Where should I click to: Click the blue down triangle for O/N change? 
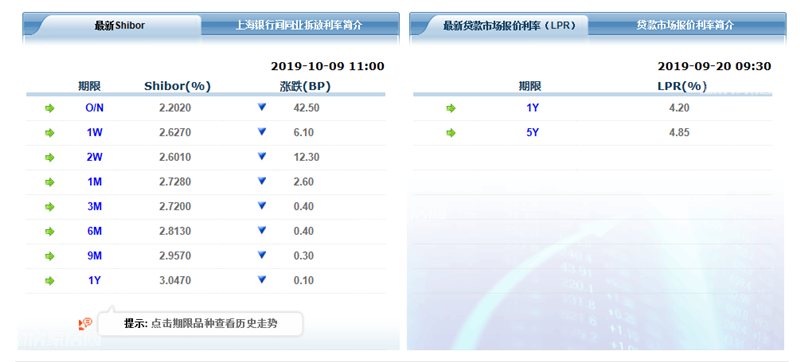point(262,107)
